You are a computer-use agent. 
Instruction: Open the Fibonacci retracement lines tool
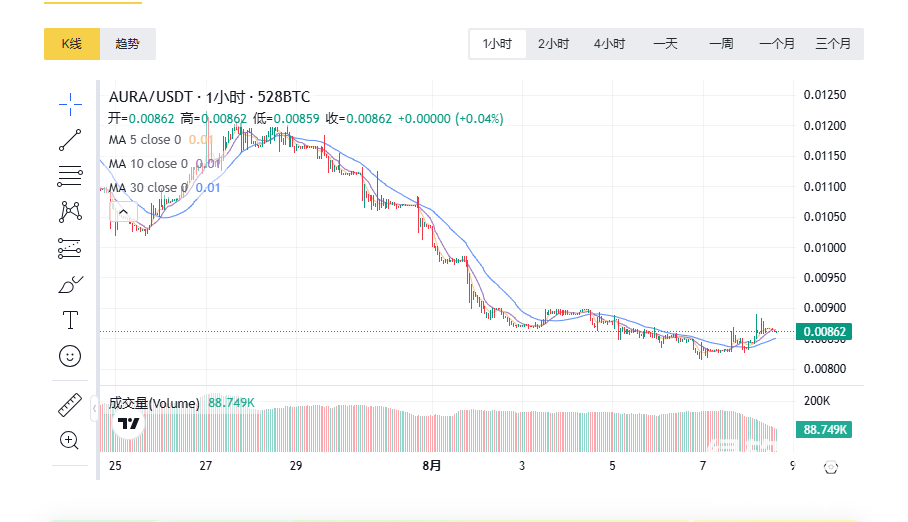(70, 176)
